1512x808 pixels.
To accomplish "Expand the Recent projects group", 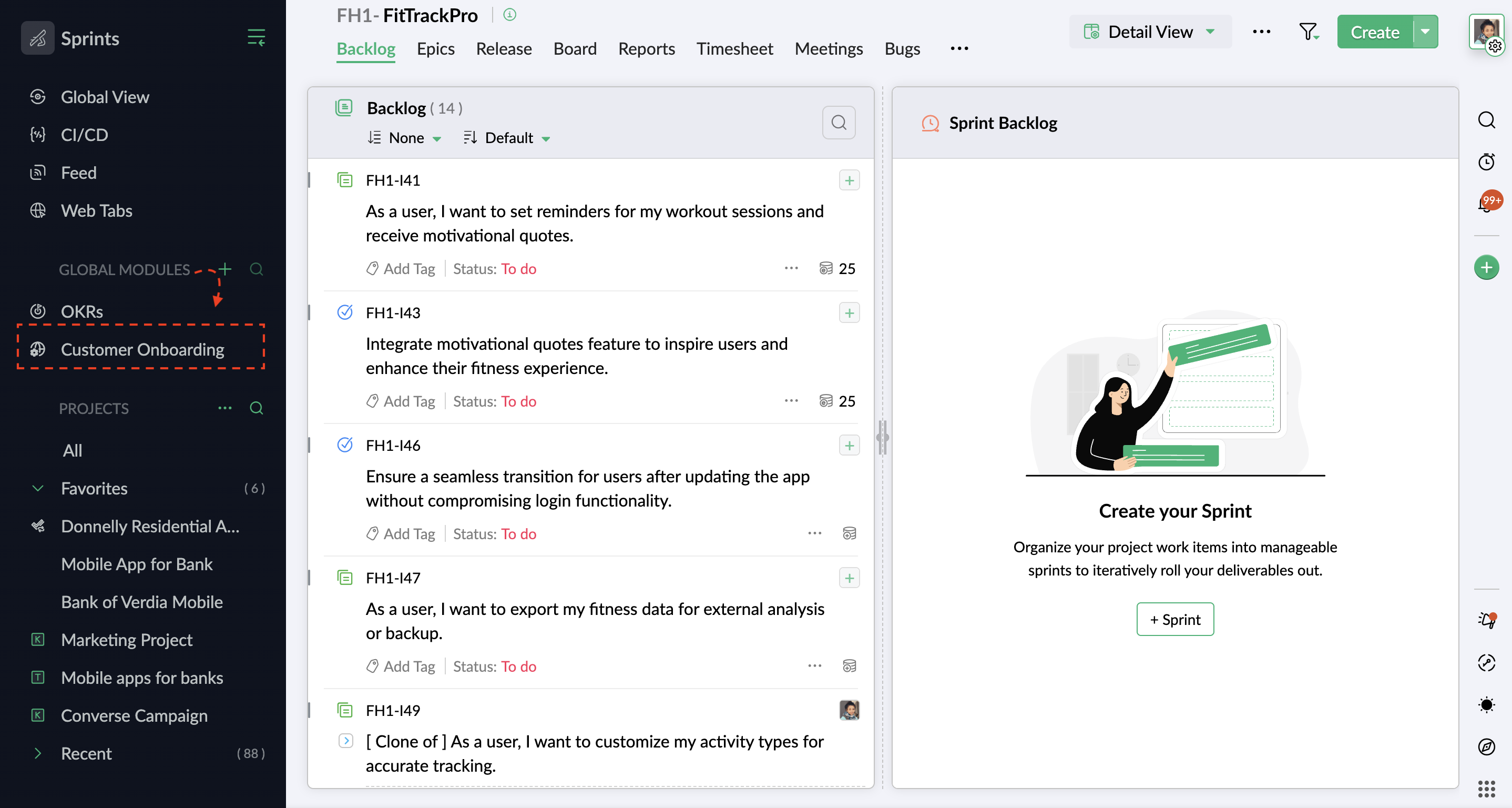I will (37, 753).
